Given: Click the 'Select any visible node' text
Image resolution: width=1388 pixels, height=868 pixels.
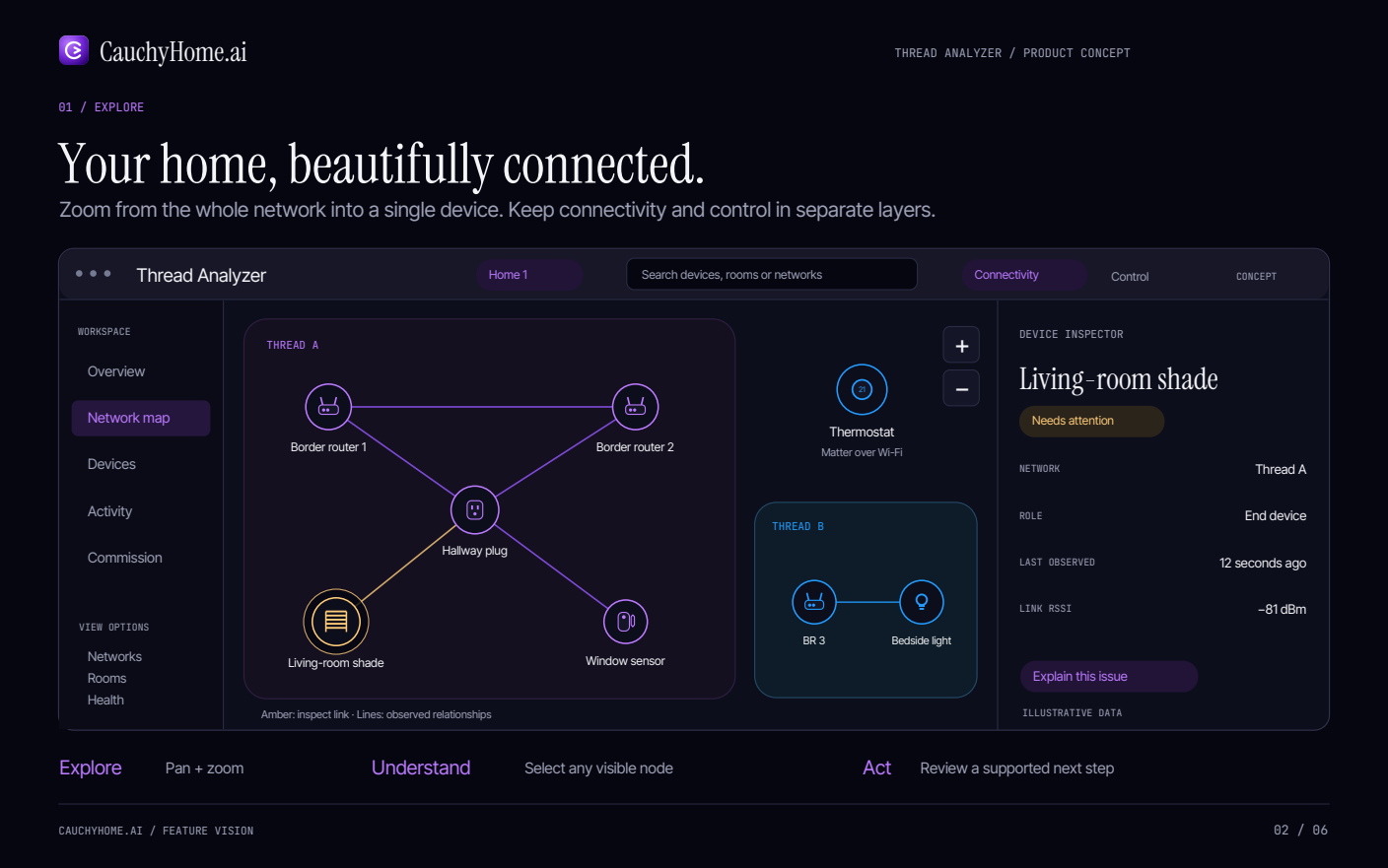Looking at the screenshot, I should (598, 768).
